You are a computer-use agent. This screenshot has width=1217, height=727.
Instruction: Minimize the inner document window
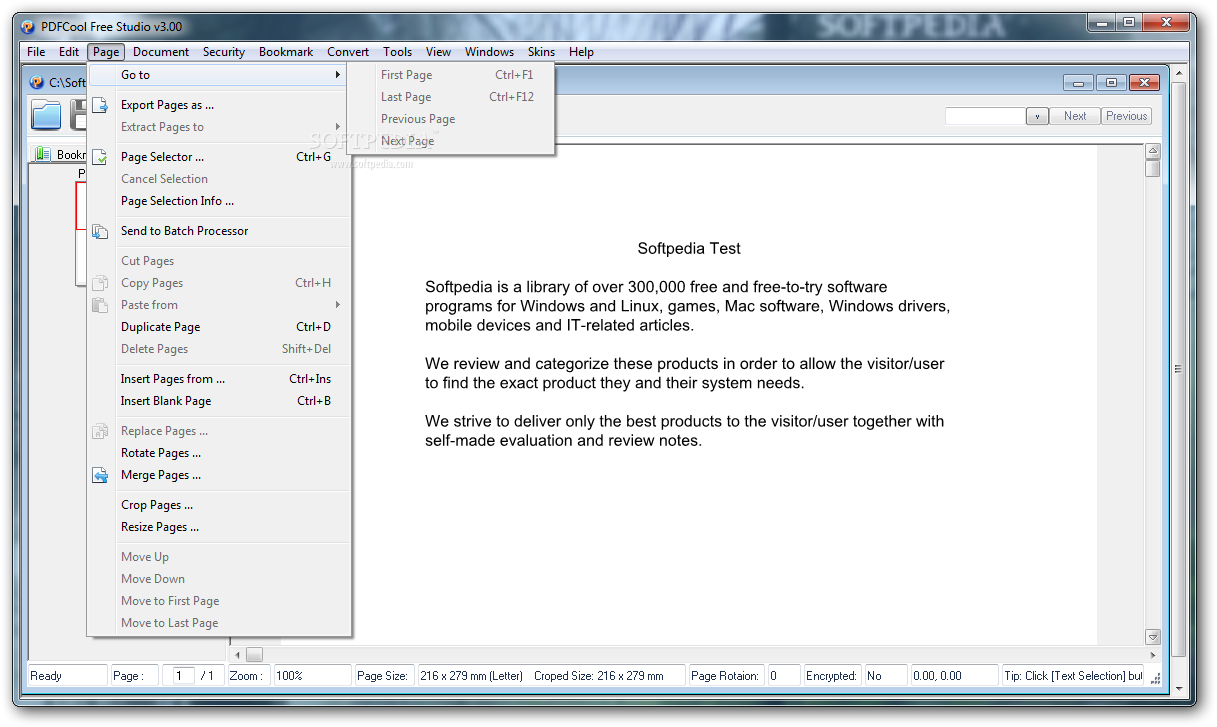click(x=1078, y=83)
